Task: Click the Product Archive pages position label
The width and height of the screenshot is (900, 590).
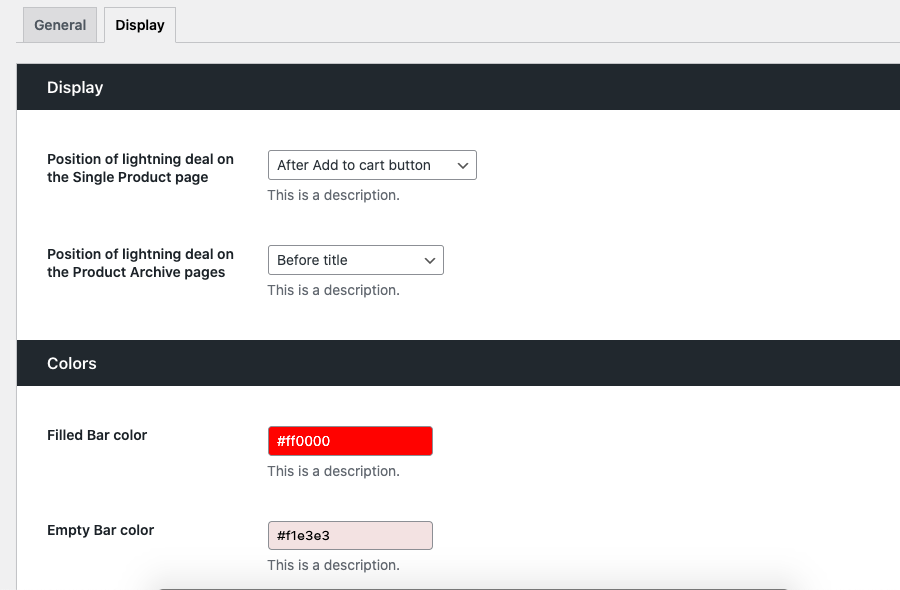Action: [x=140, y=263]
